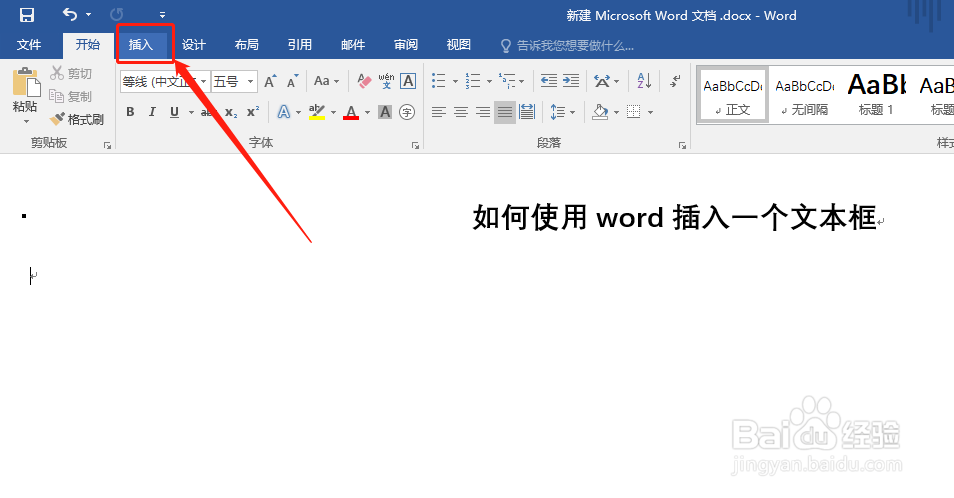Image resolution: width=954 pixels, height=498 pixels.
Task: Expand the 粘贴 options arrow
Action: pos(26,122)
